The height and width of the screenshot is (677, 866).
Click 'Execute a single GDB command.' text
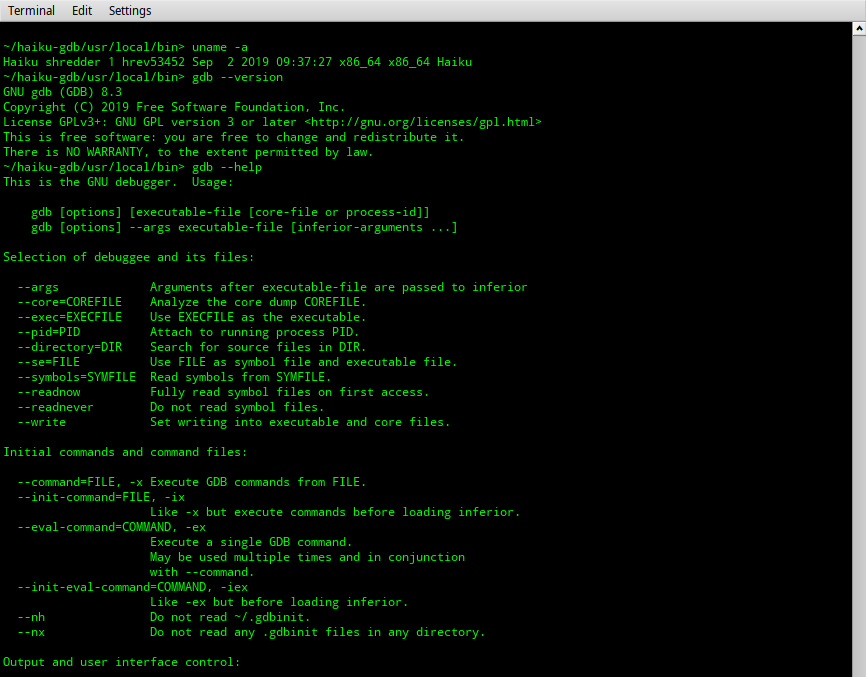point(251,542)
